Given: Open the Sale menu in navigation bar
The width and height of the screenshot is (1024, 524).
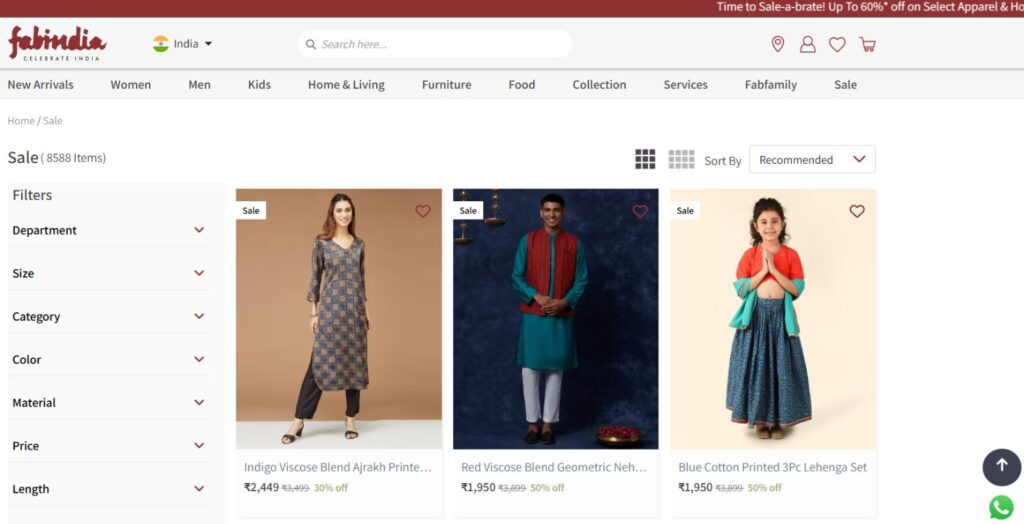Looking at the screenshot, I should pos(845,84).
